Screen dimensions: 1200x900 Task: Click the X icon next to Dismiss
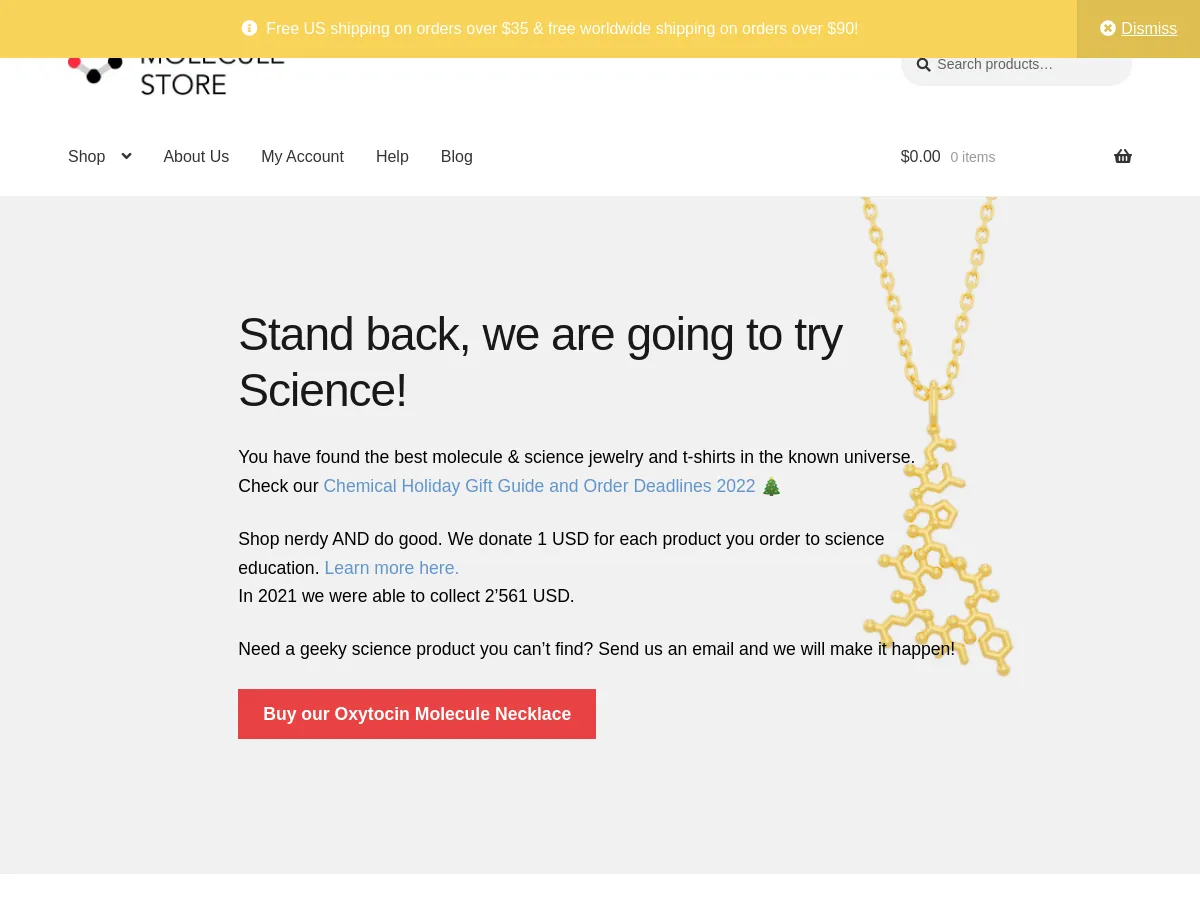[1107, 28]
